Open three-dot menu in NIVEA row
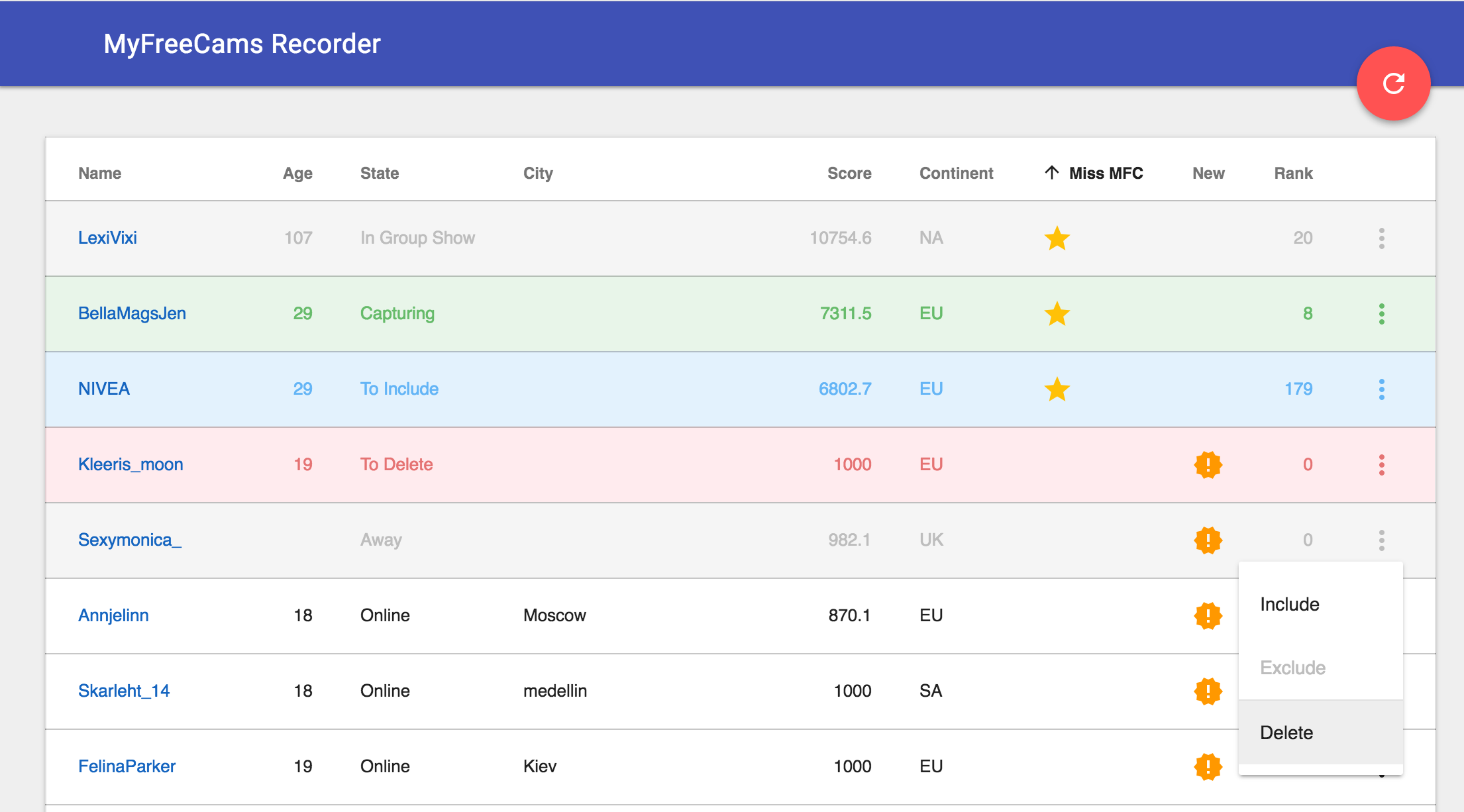This screenshot has height=812, width=1464. 1381,389
